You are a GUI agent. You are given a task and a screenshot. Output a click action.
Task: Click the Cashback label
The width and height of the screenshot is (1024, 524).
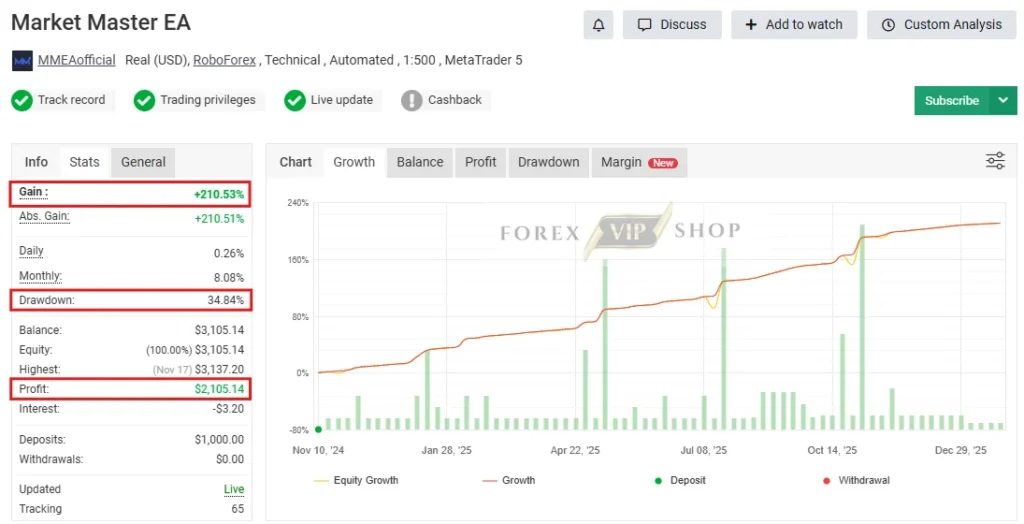pos(455,100)
